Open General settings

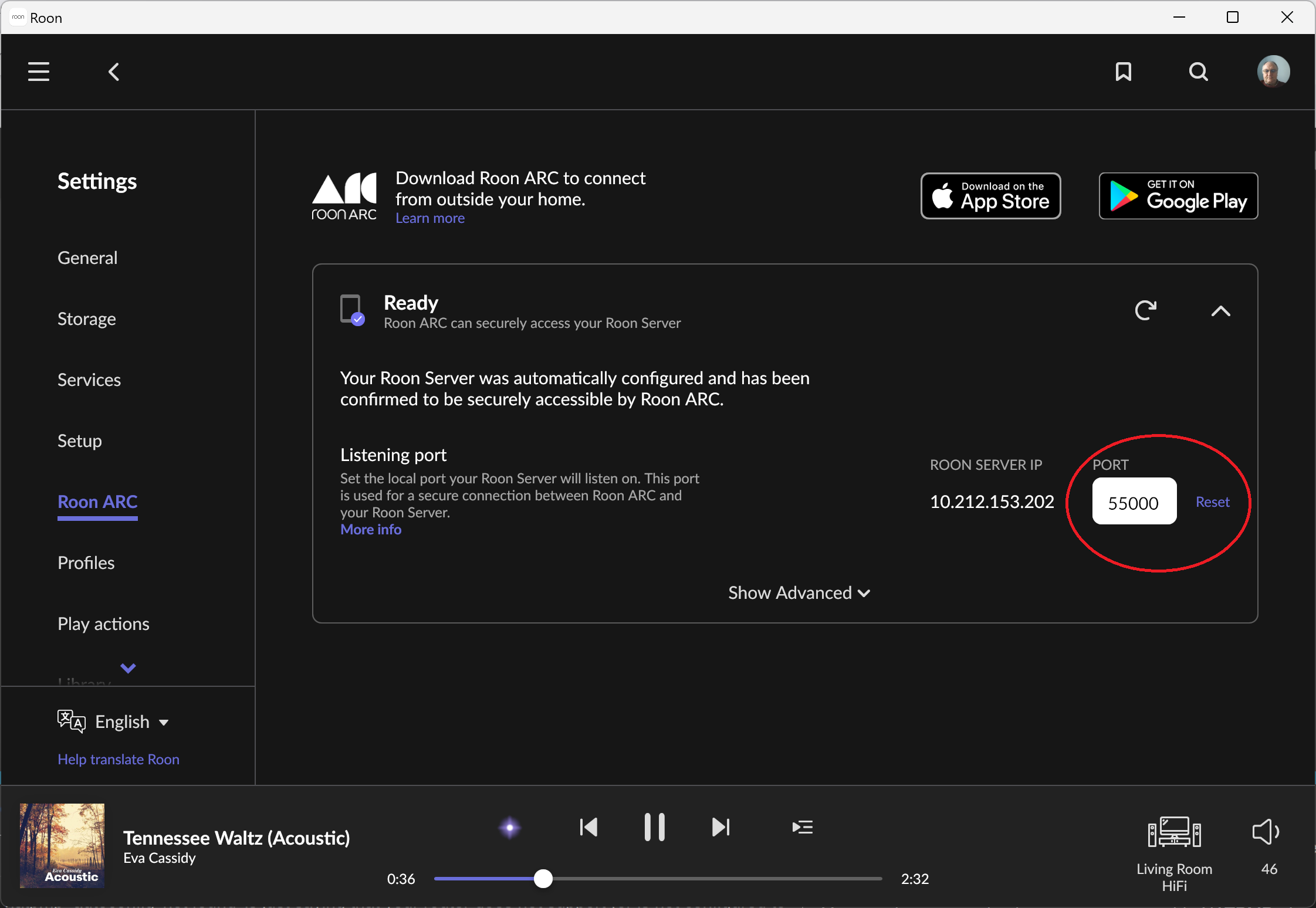pyautogui.click(x=87, y=258)
